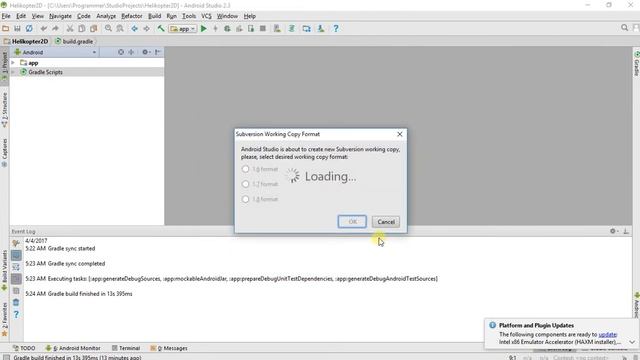Click the navigate Back arrow icon
The width and height of the screenshot is (640, 360).
pyautogui.click(x=134, y=29)
